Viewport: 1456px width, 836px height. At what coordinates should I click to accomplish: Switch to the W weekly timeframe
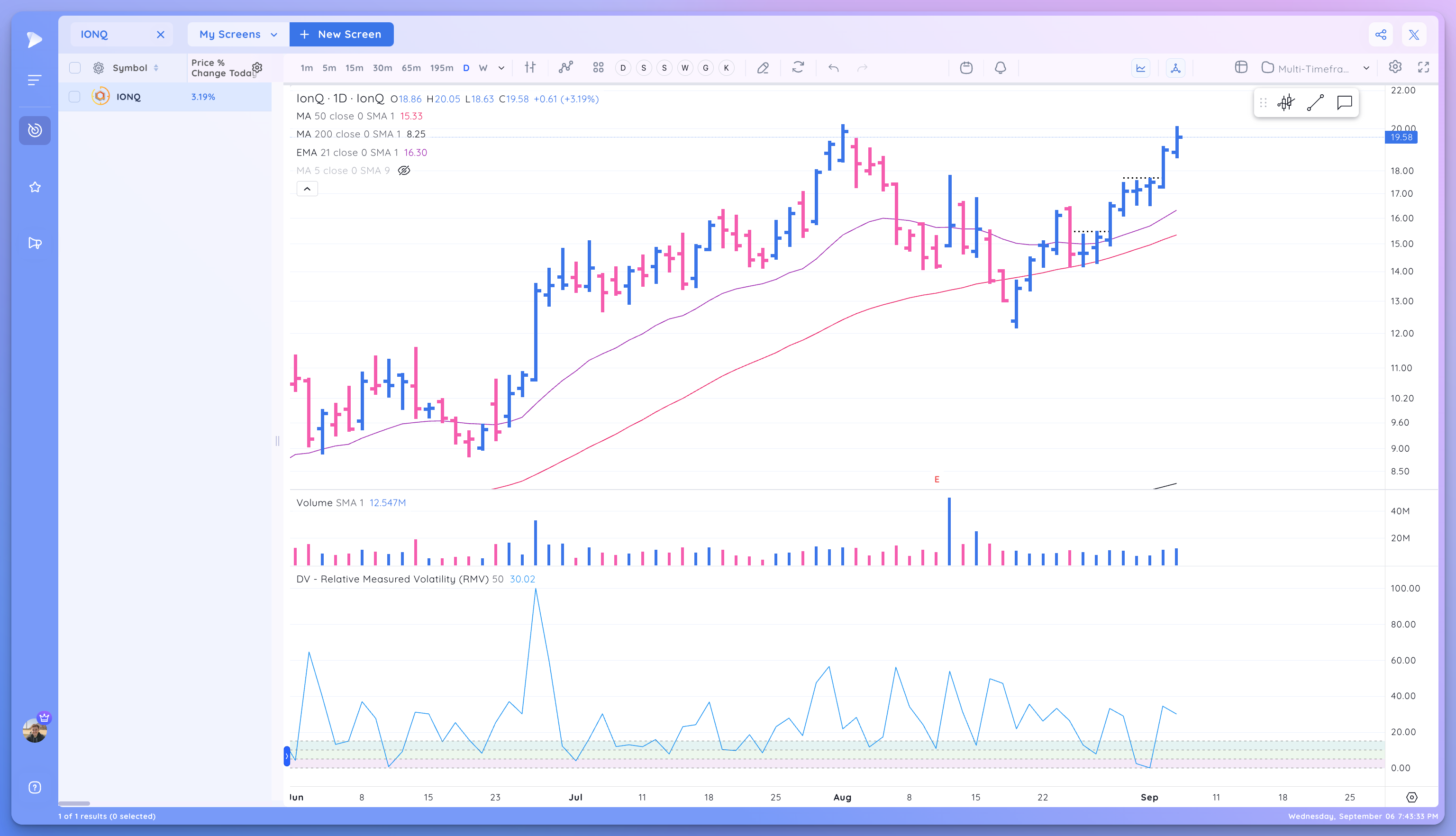click(483, 68)
